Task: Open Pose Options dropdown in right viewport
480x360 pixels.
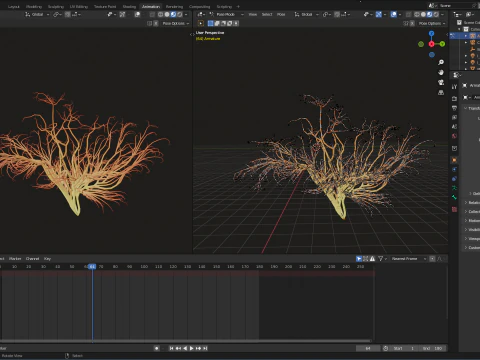Action: (432, 23)
